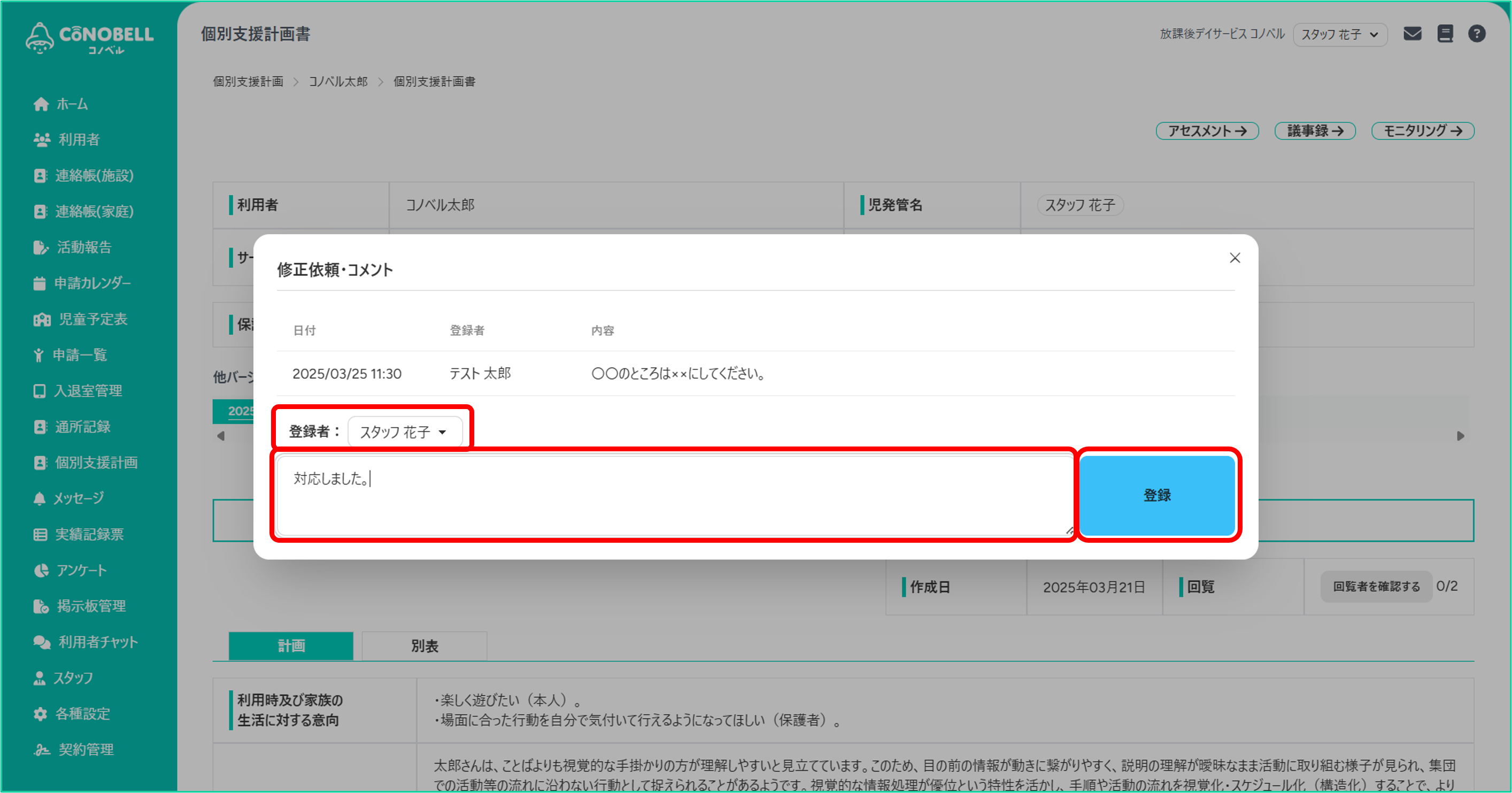The image size is (1512, 793).
Task: Open 個別支援計画 sidebar icon
Action: click(40, 463)
